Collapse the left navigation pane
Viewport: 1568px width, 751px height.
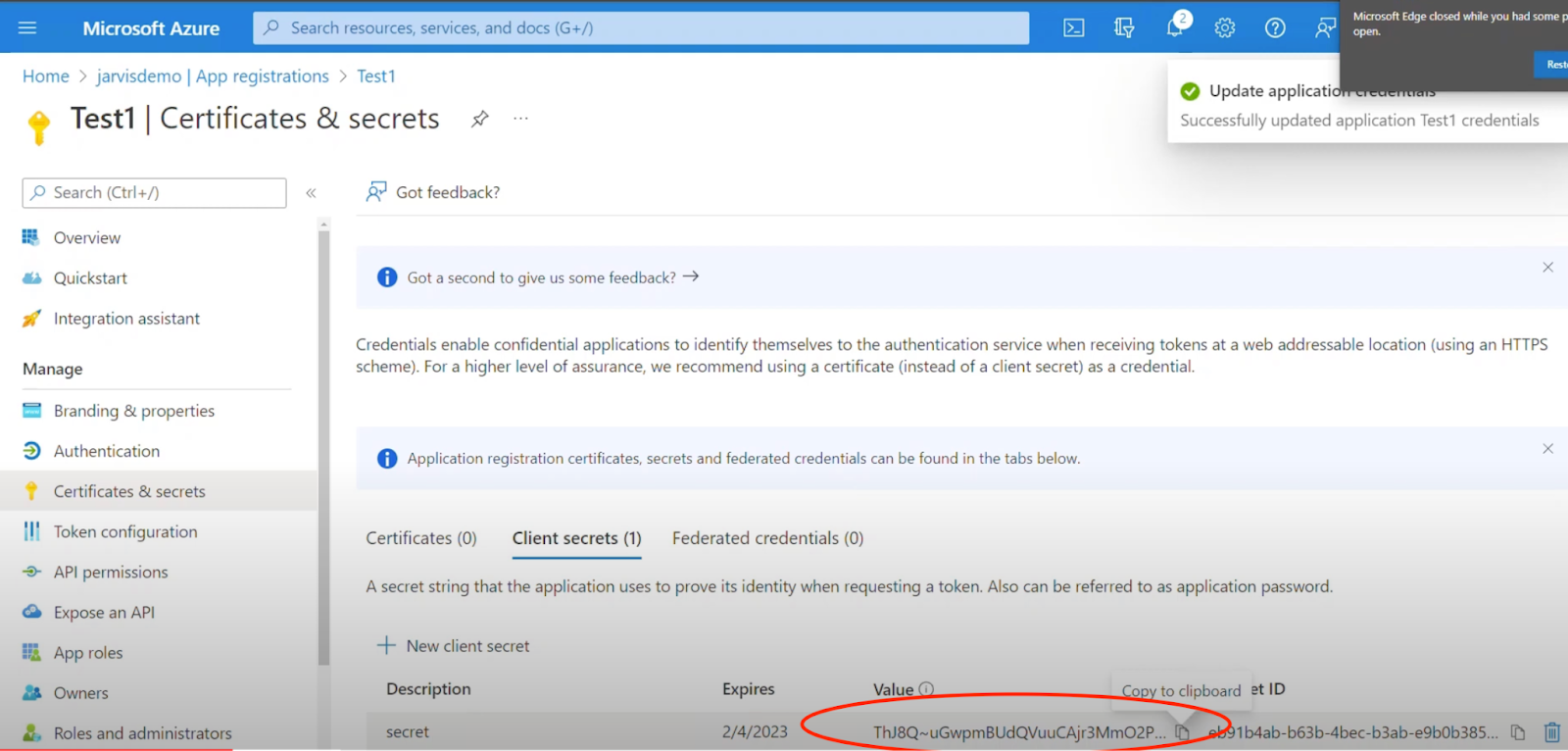pyautogui.click(x=311, y=193)
